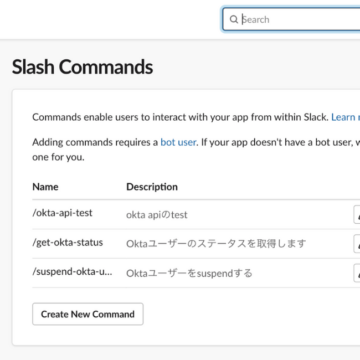Click the Oktaユーザーをsuspendする description
Screen dimensions: 360x360
[189, 274]
